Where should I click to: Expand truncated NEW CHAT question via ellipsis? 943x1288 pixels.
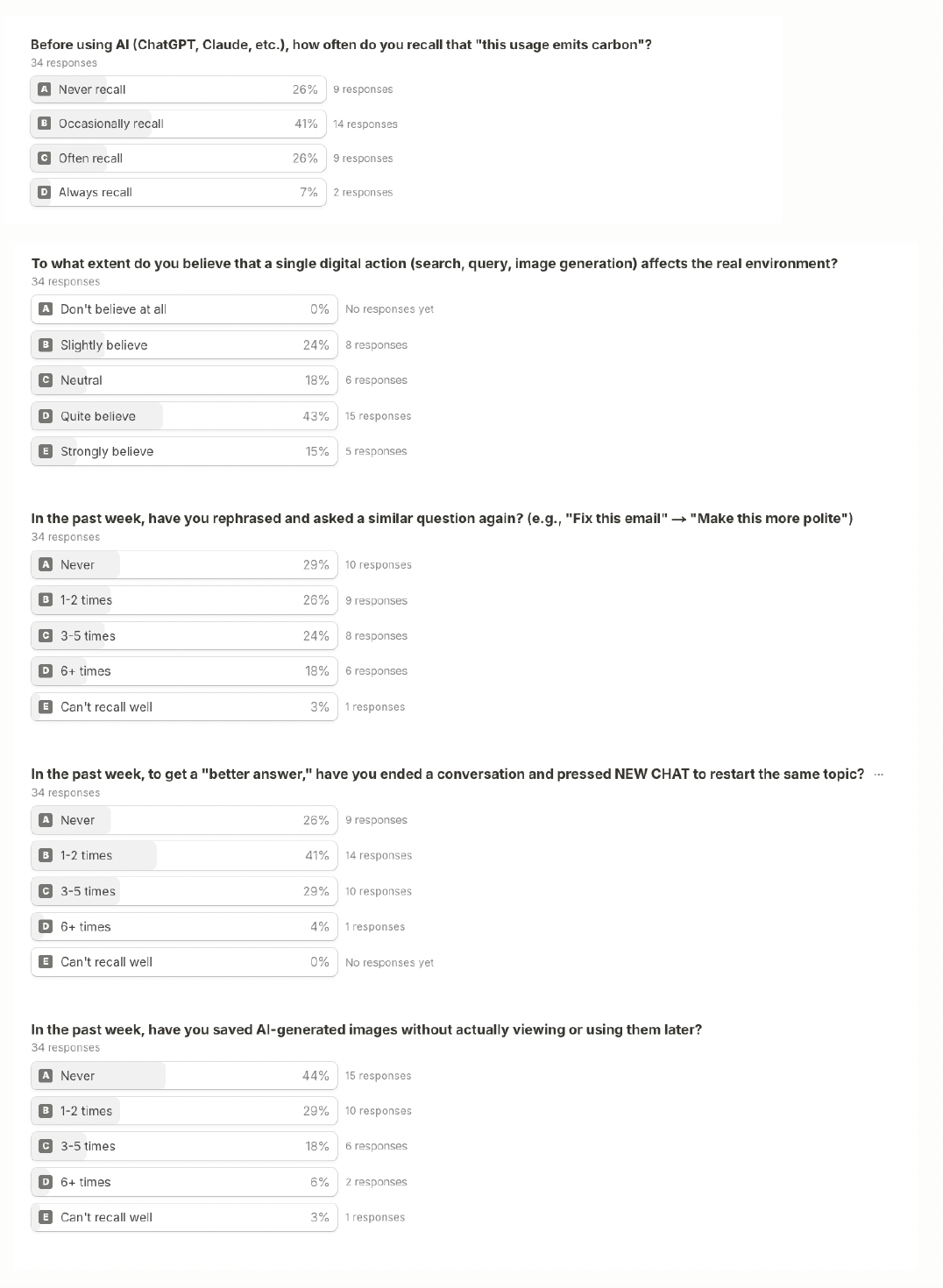click(879, 775)
